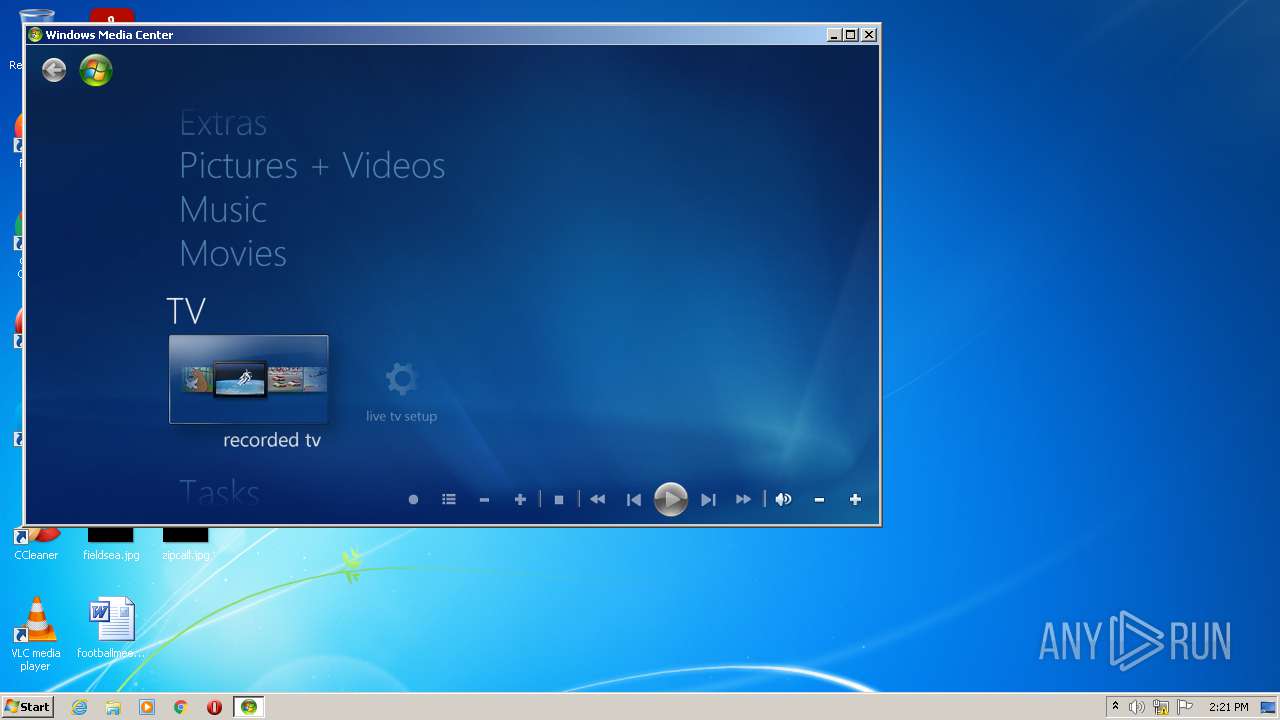Click the Fast Forward button
1280x720 pixels.
point(743,500)
